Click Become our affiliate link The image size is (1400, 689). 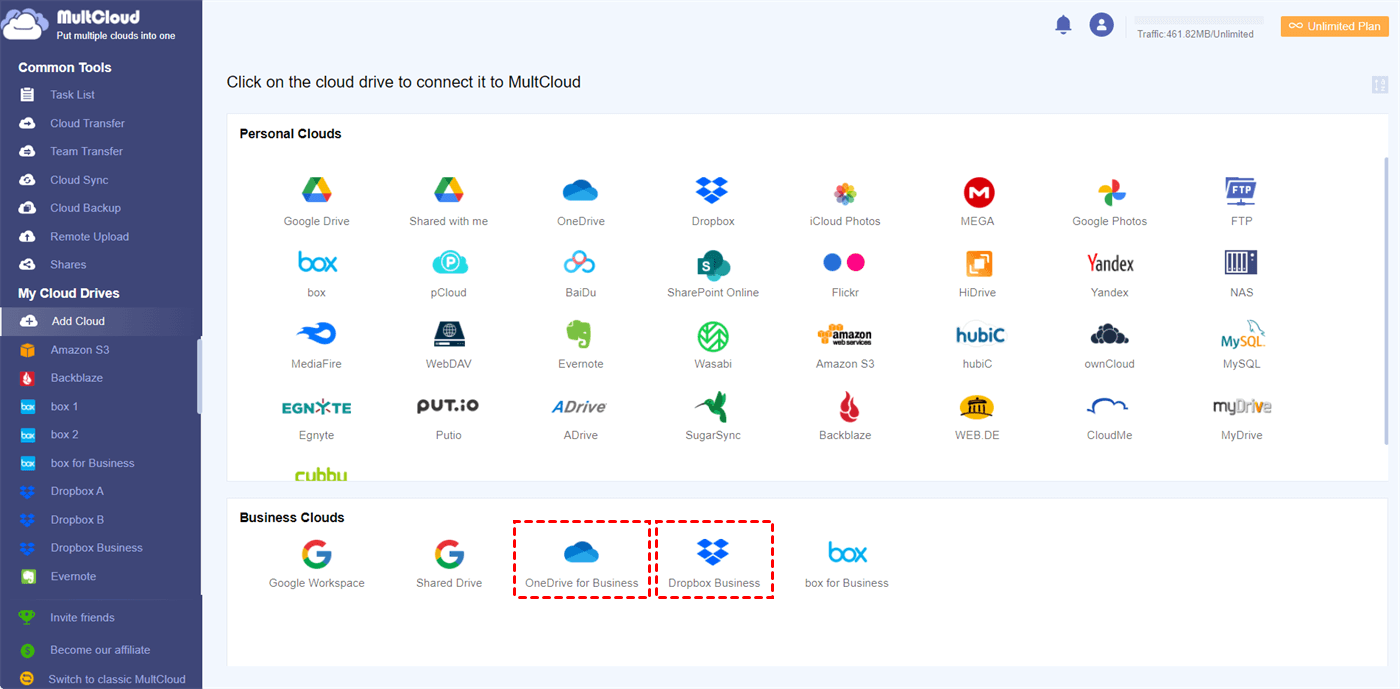(100, 650)
